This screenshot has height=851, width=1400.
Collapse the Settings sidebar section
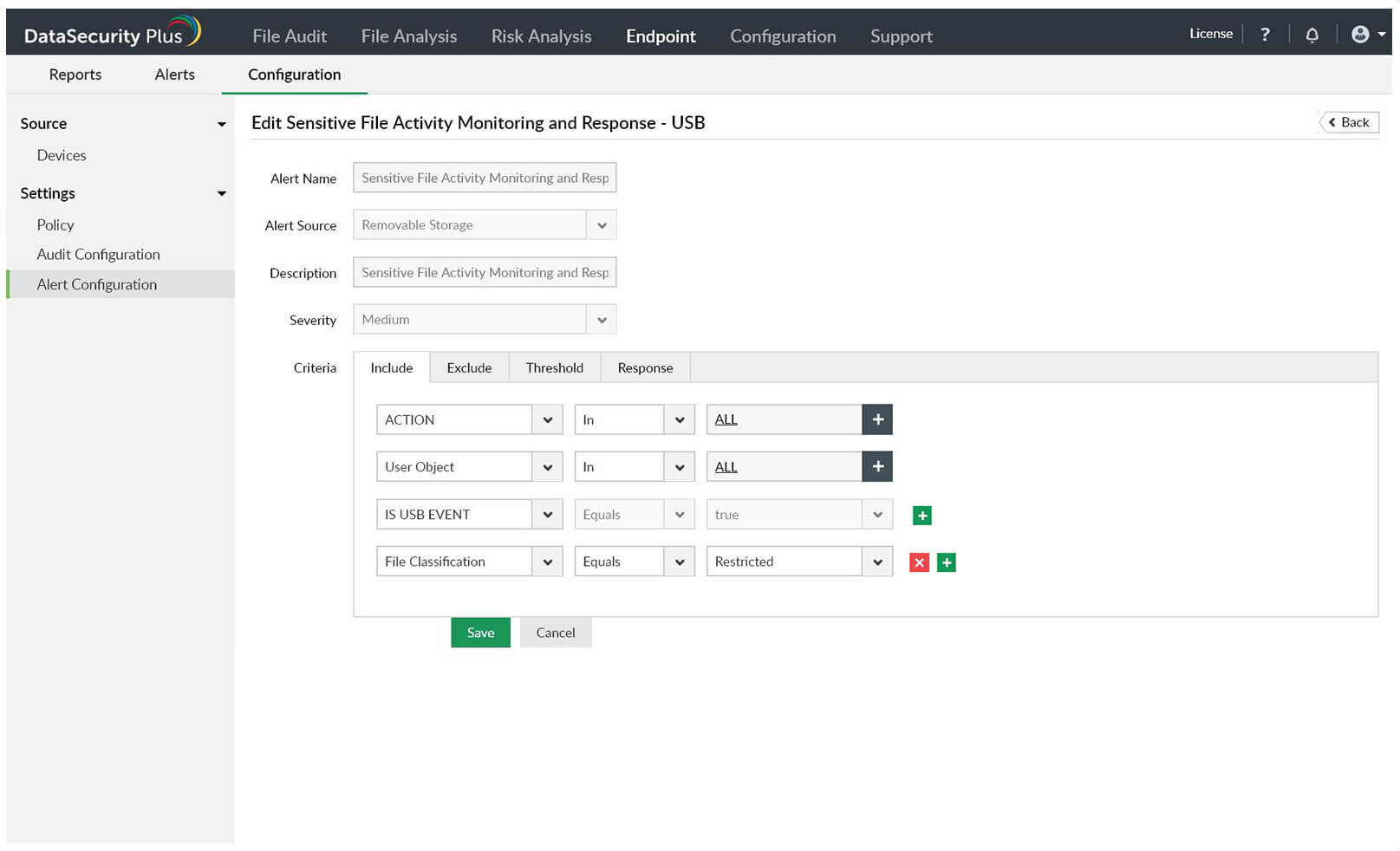221,193
